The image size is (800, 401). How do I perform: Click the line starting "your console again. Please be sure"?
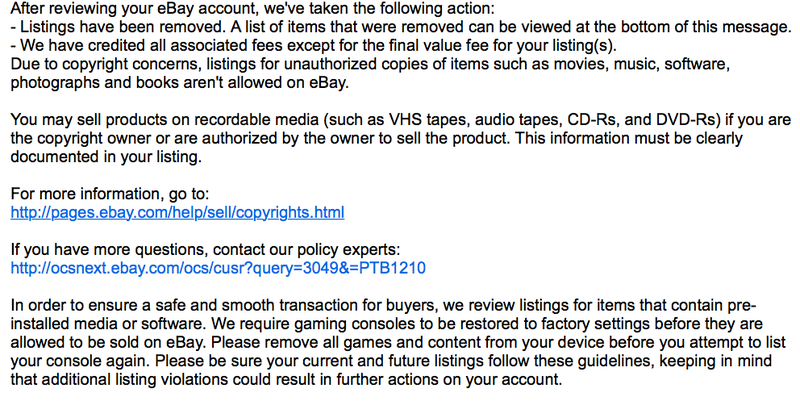point(391,361)
